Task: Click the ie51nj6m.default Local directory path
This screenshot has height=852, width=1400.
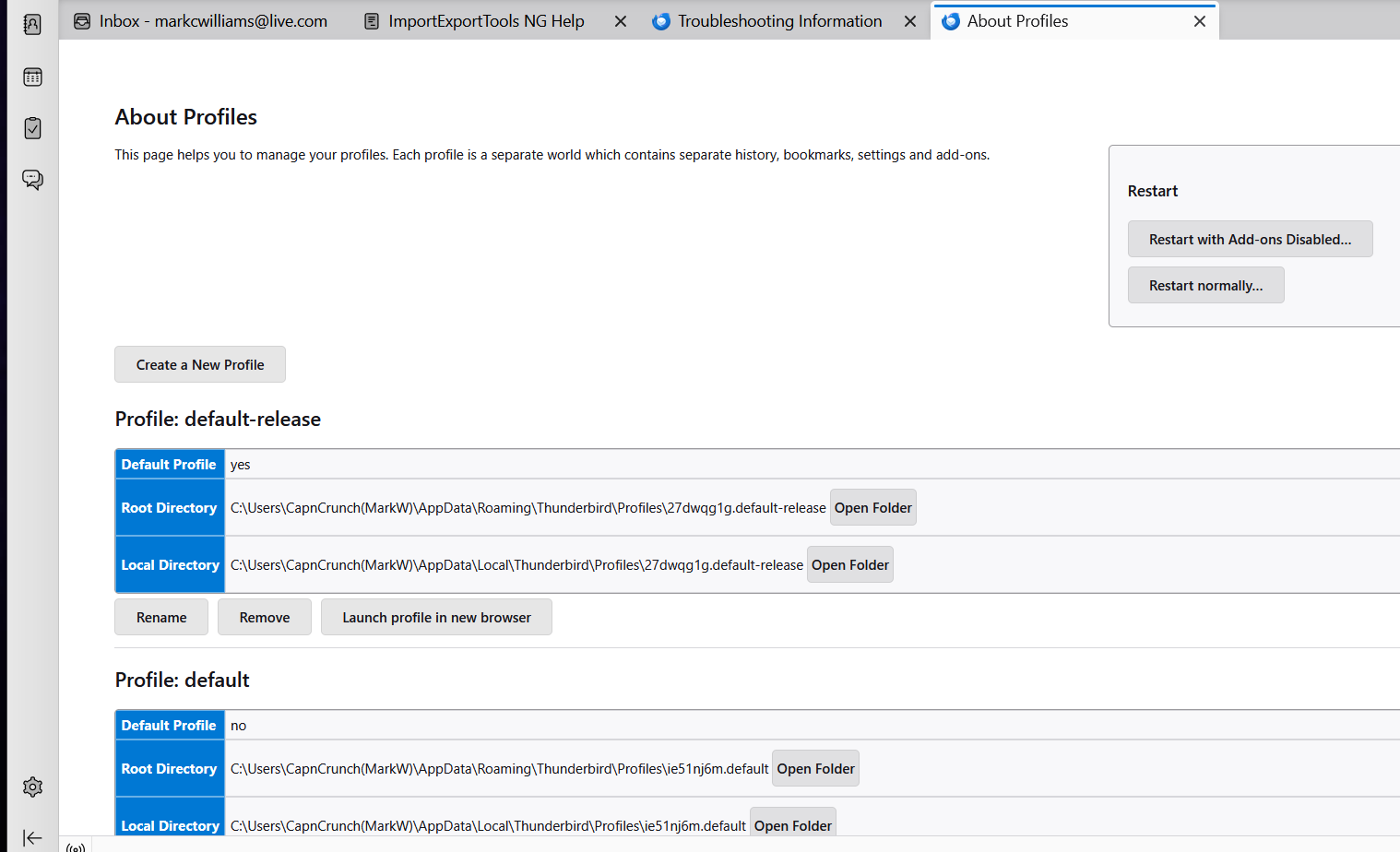Action: coord(488,826)
